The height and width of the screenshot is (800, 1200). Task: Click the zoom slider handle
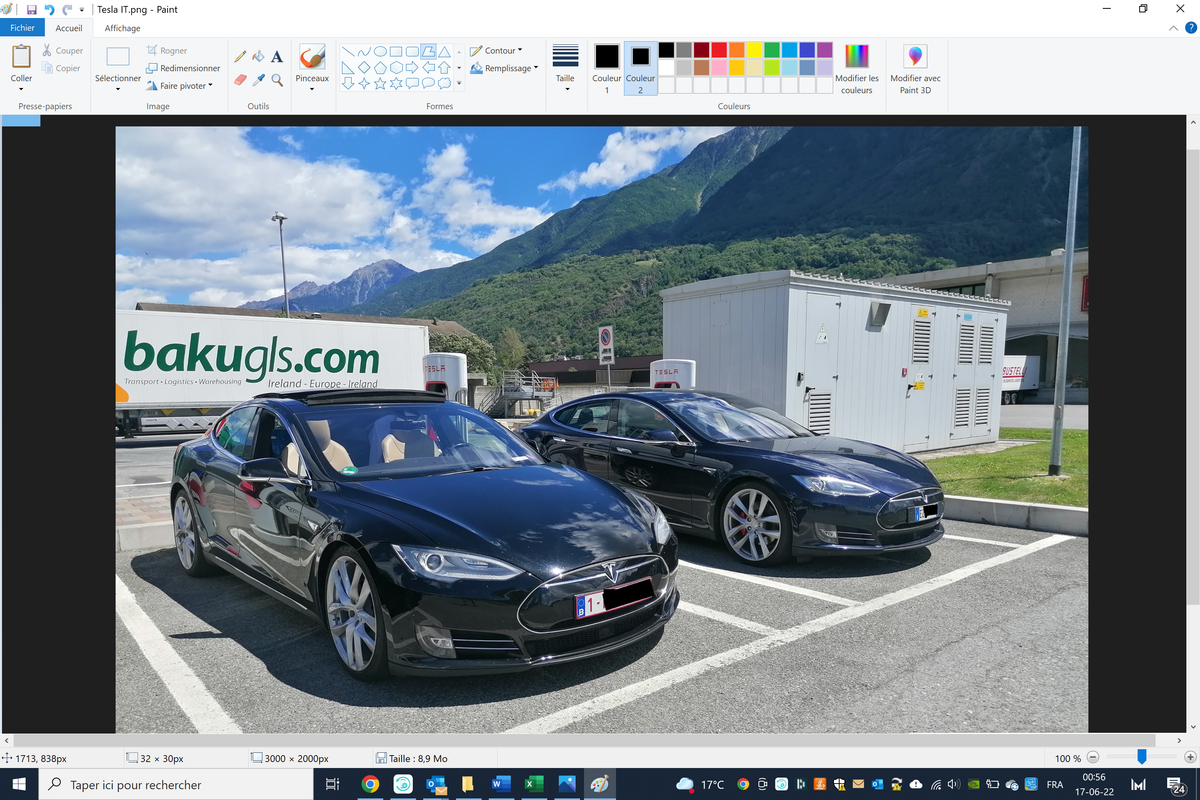coord(1141,758)
